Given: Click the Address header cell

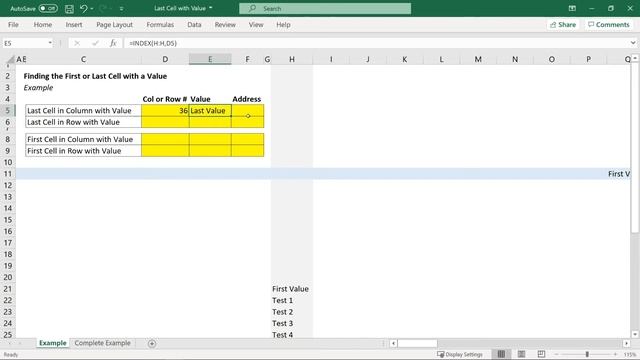Looking at the screenshot, I should point(247,99).
